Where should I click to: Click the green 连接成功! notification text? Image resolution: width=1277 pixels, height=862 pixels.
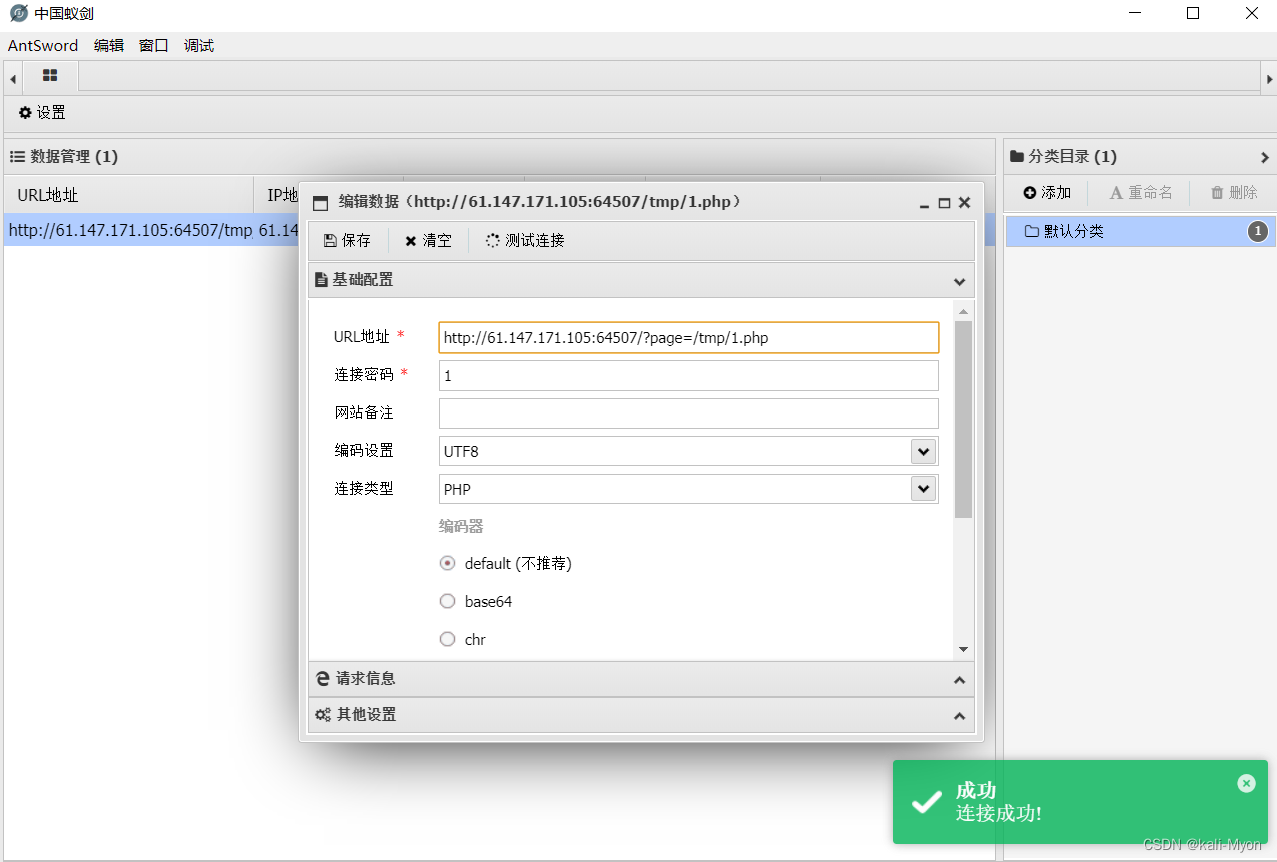999,813
